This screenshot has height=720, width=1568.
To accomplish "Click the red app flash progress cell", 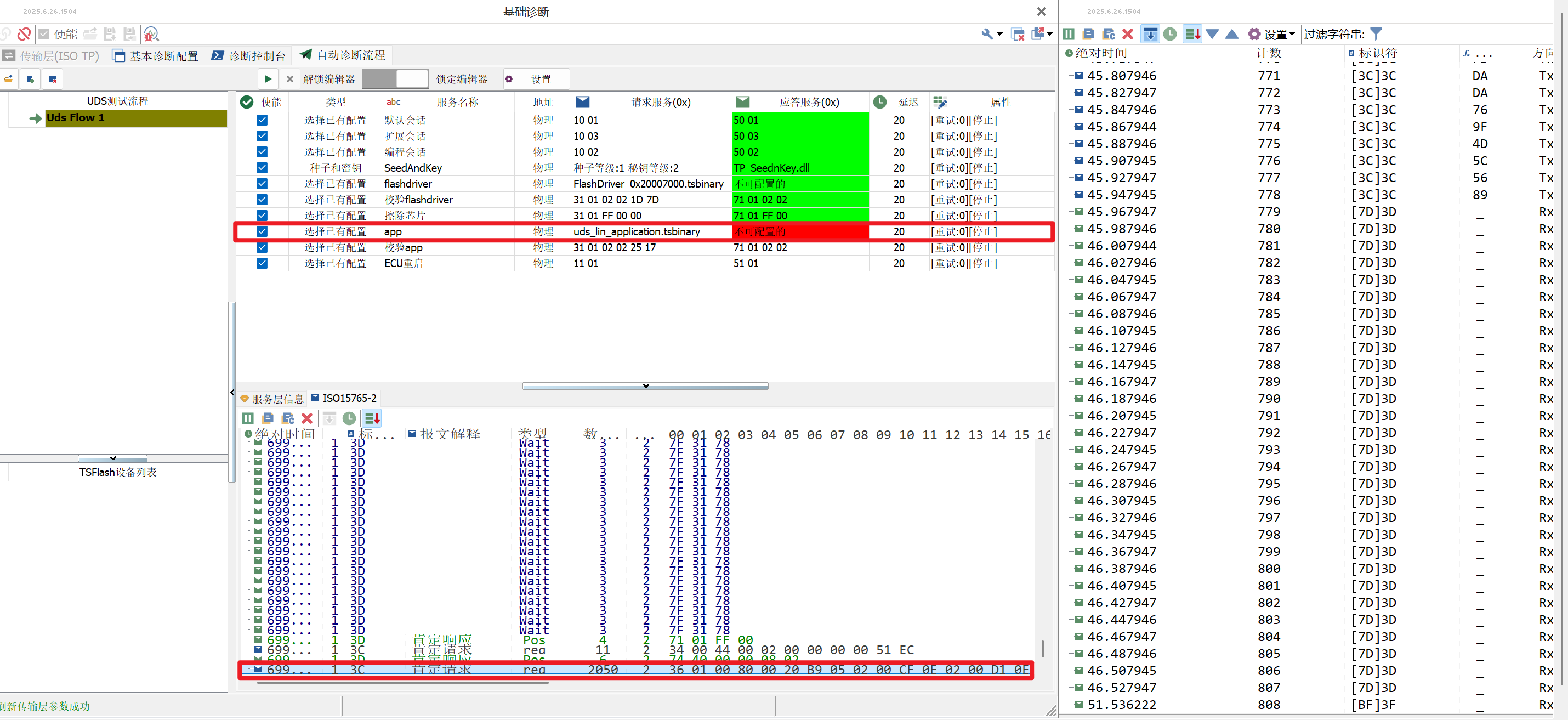I will (800, 231).
